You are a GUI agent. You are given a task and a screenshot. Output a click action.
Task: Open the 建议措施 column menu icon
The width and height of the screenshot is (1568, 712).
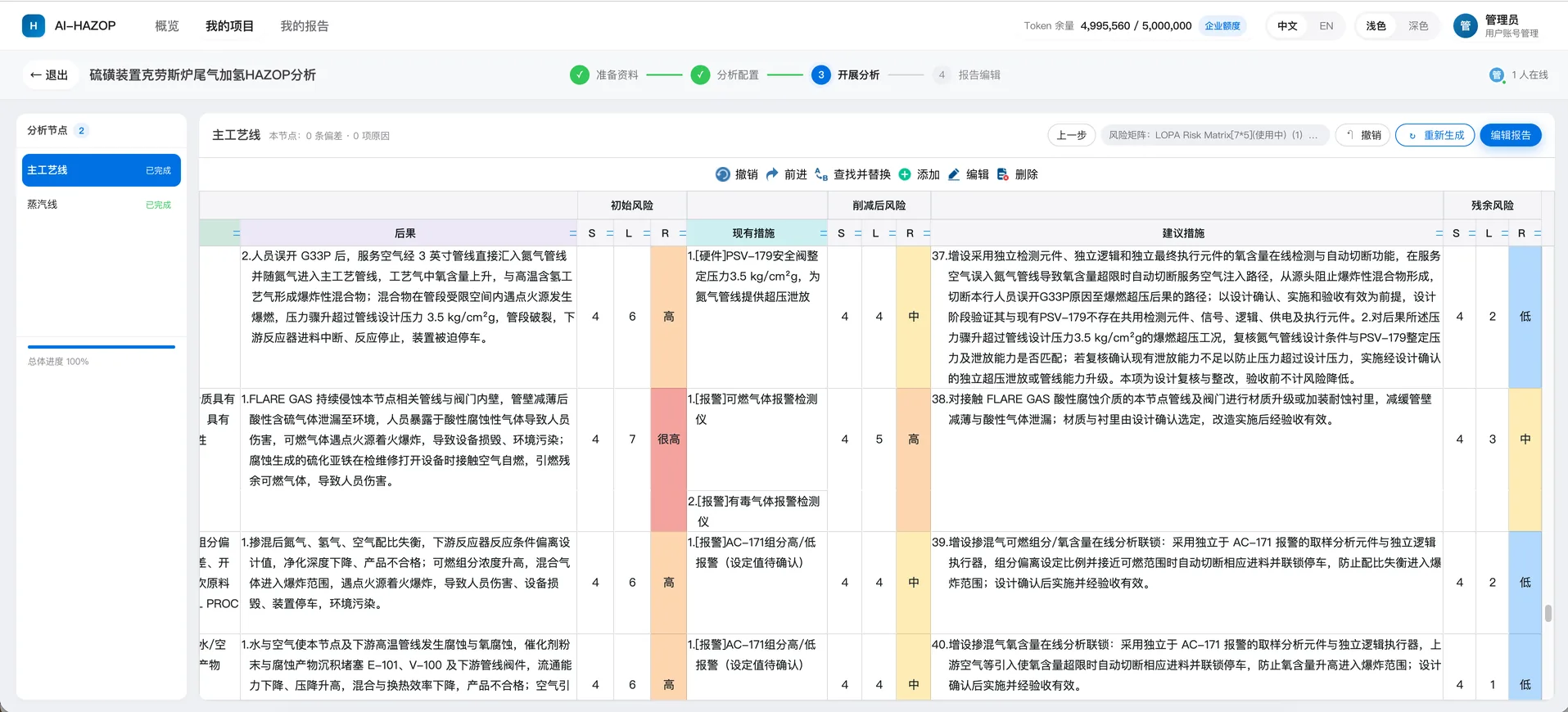tap(1439, 233)
